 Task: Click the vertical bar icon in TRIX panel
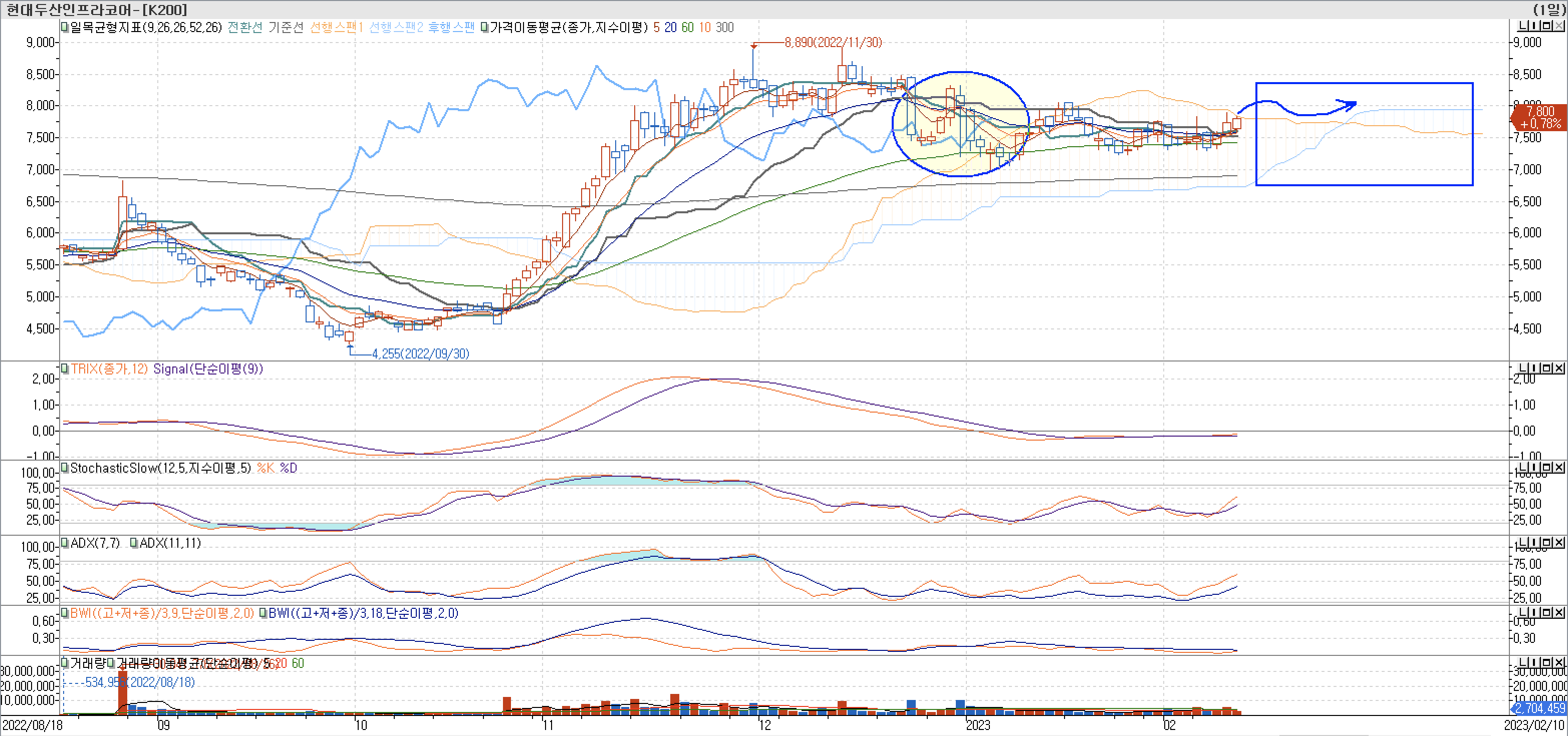point(1534,368)
